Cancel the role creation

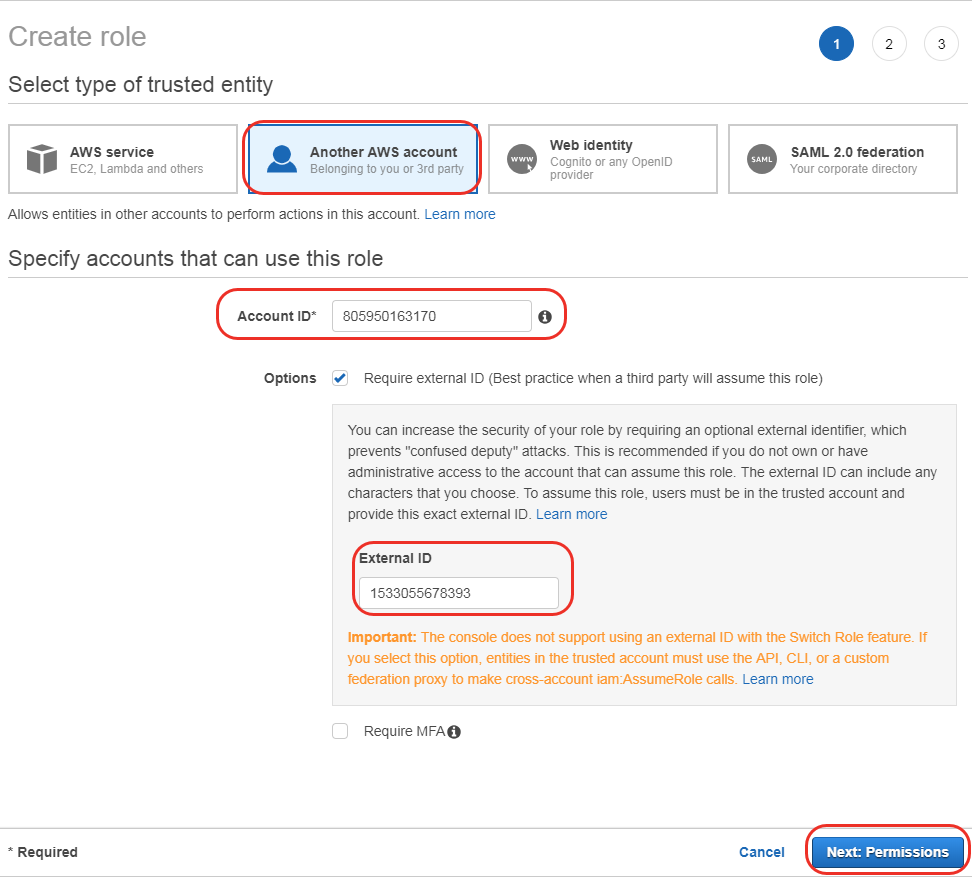point(761,852)
